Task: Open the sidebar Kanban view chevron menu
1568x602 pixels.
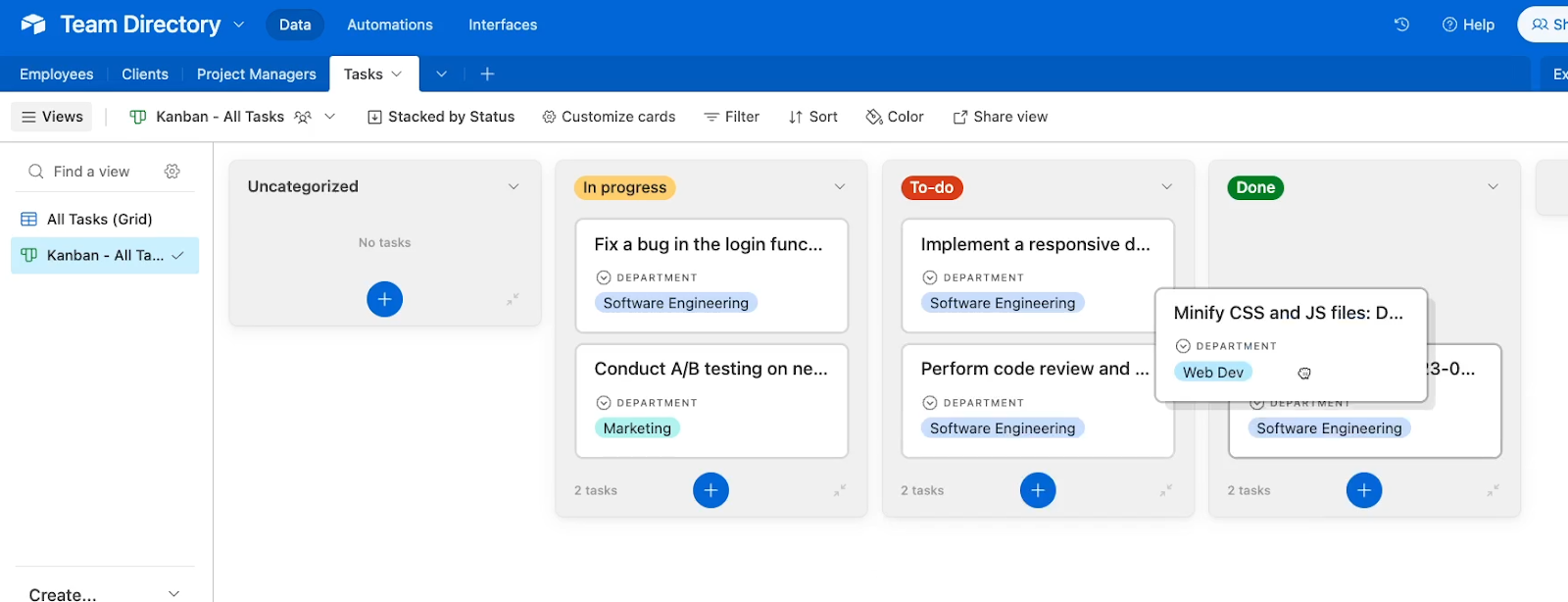Action: [178, 256]
